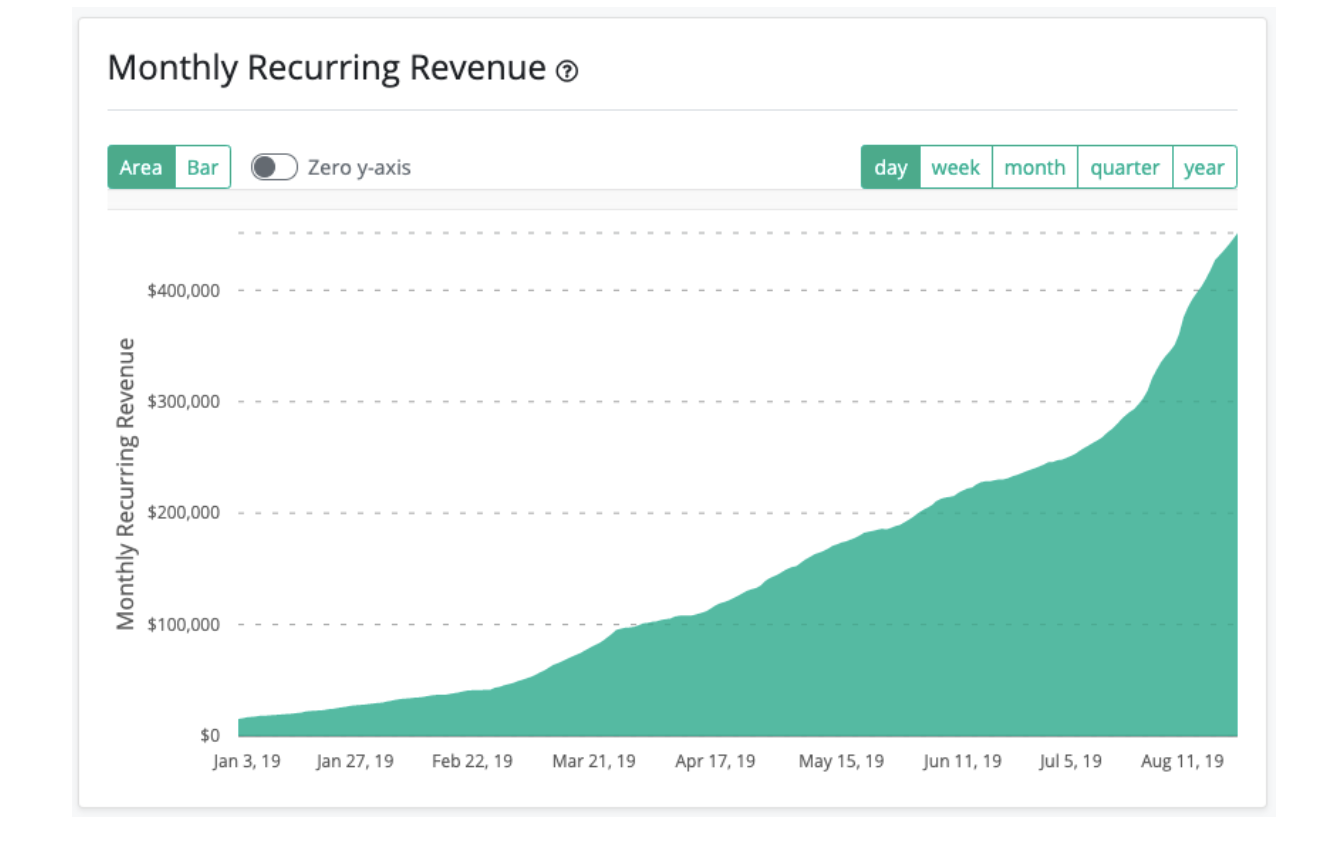The image size is (1338, 846).
Task: Click the $0 y-axis label
Action: 209,735
